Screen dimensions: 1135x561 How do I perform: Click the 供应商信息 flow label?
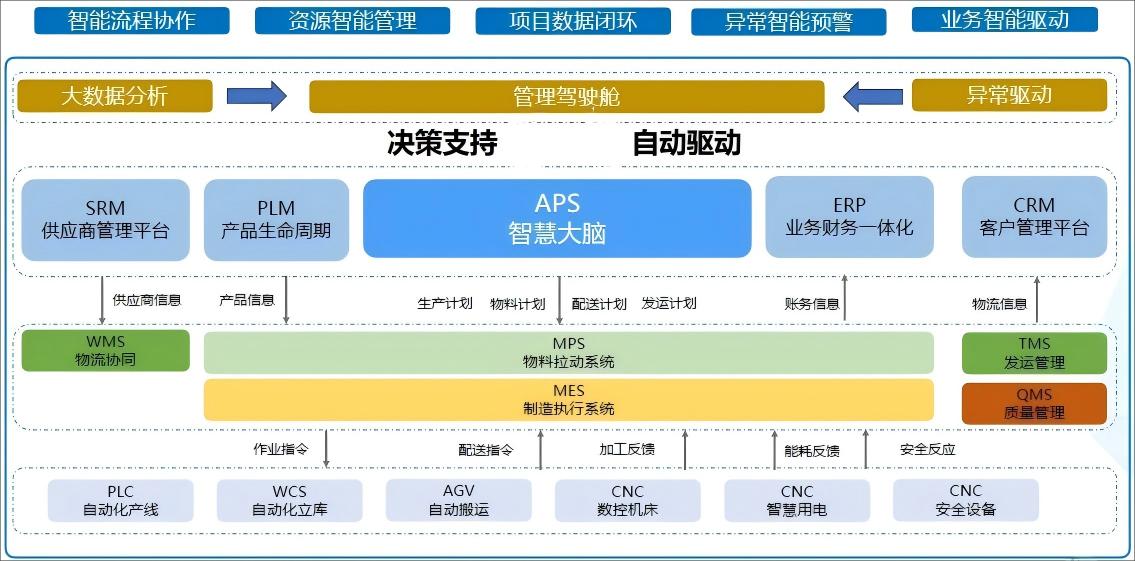(x=147, y=300)
